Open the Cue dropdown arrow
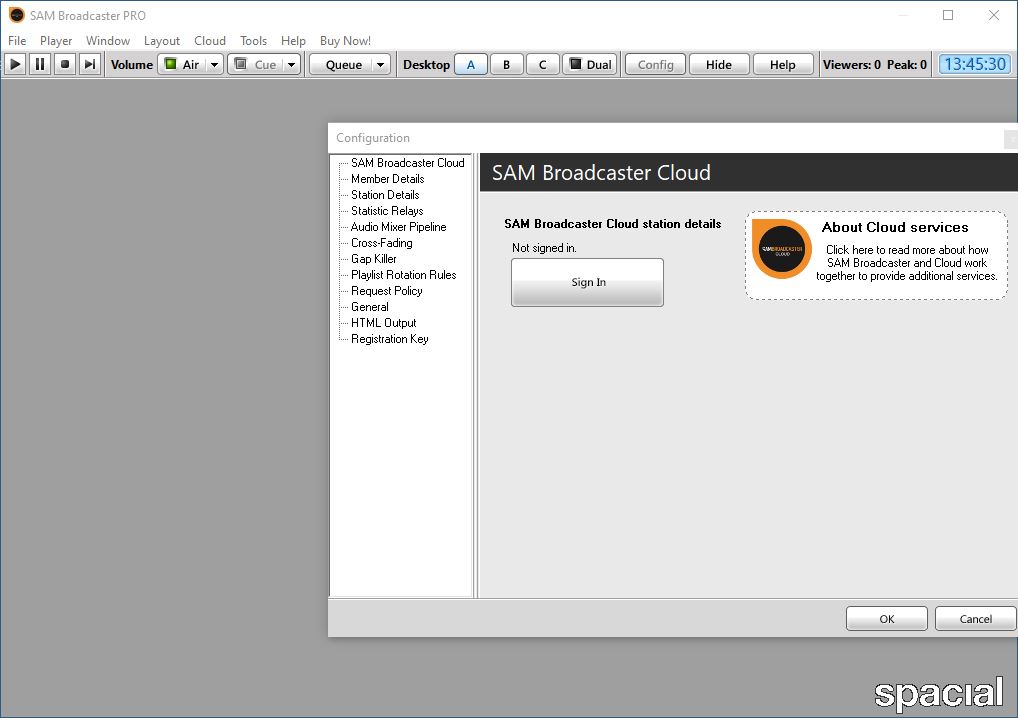Image resolution: width=1018 pixels, height=718 pixels. point(292,64)
